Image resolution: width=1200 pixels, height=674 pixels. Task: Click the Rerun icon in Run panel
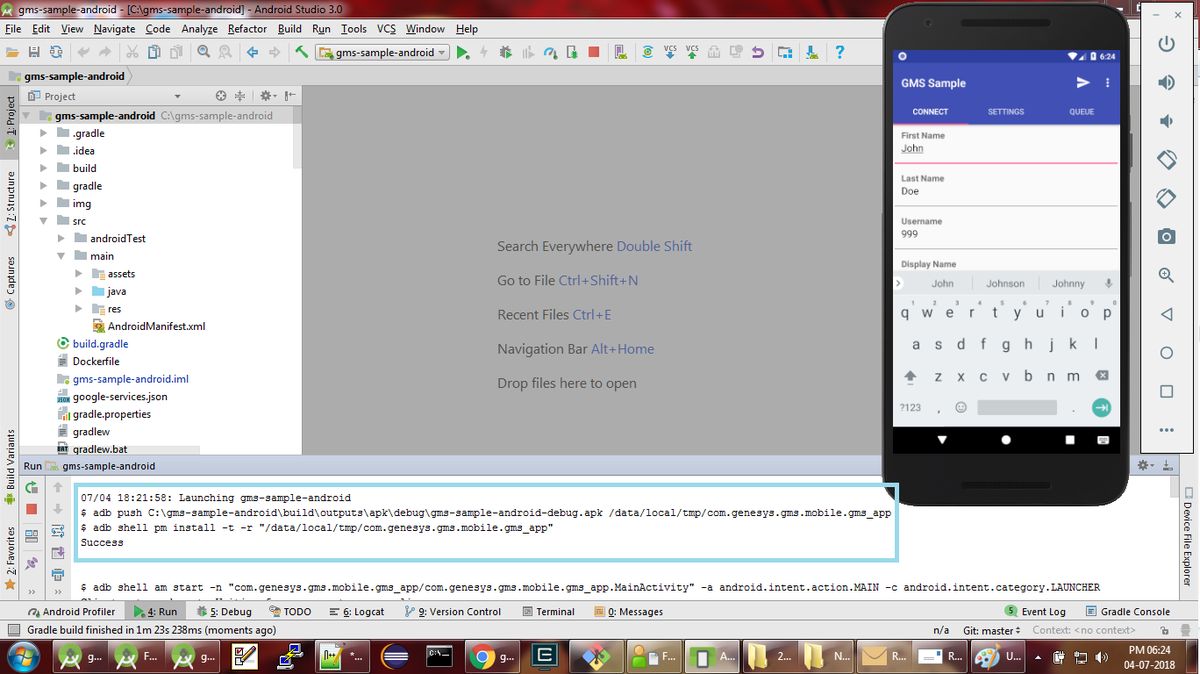coord(31,488)
